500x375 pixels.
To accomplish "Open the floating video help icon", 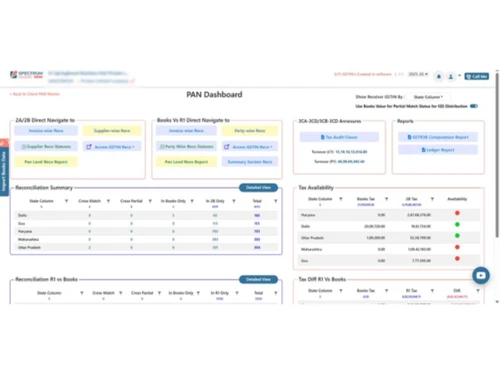I will (x=481, y=276).
